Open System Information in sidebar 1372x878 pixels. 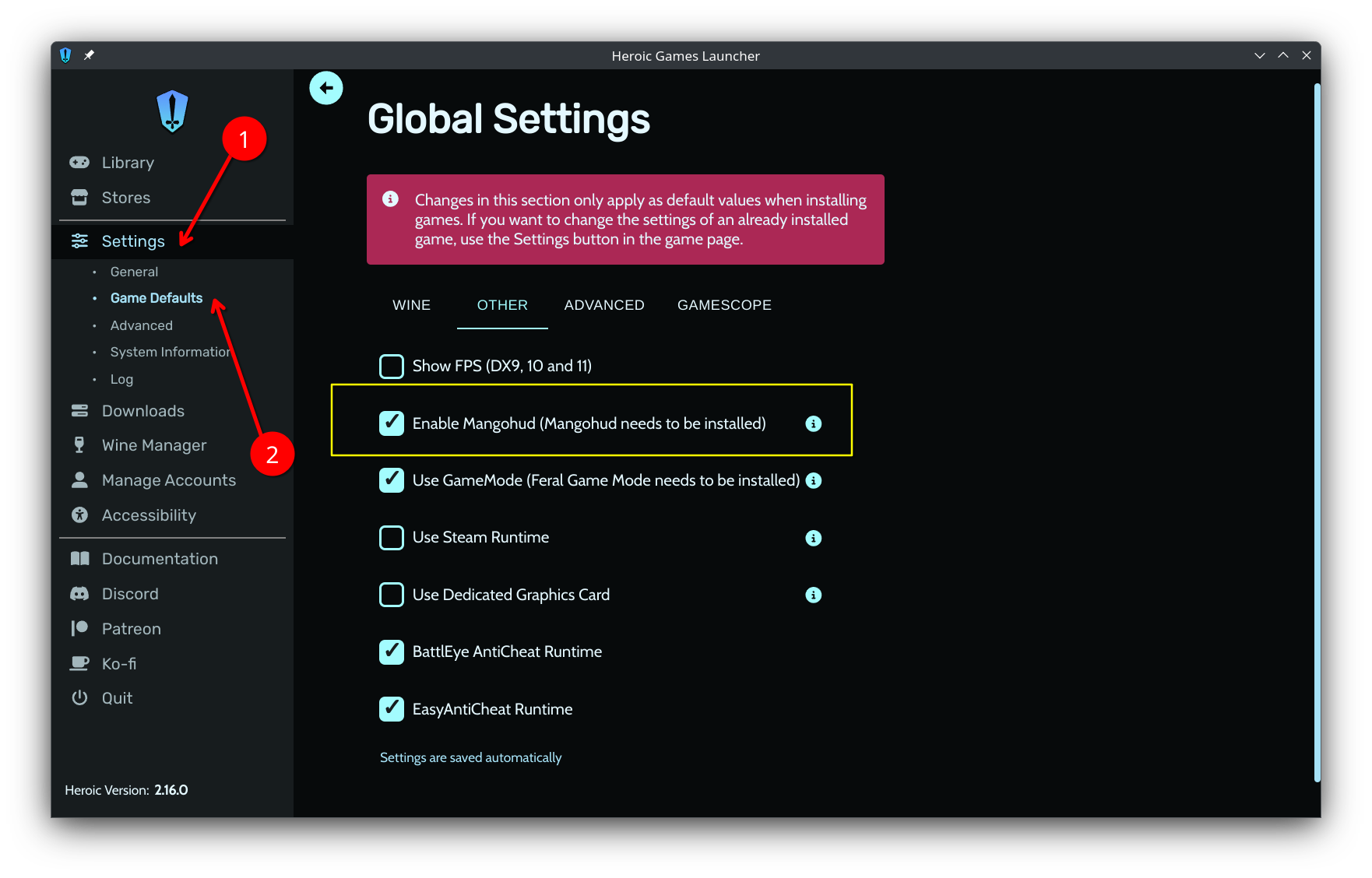point(170,352)
